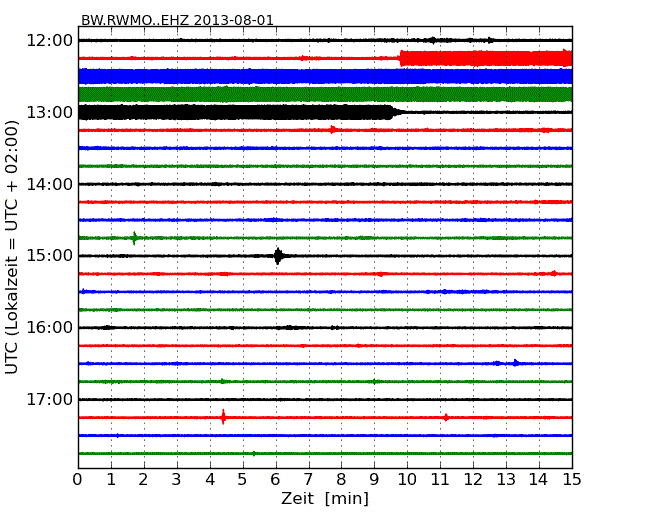Select the blue spike on the 16:30 trace
The width and height of the screenshot is (650, 520).
[x=515, y=363]
